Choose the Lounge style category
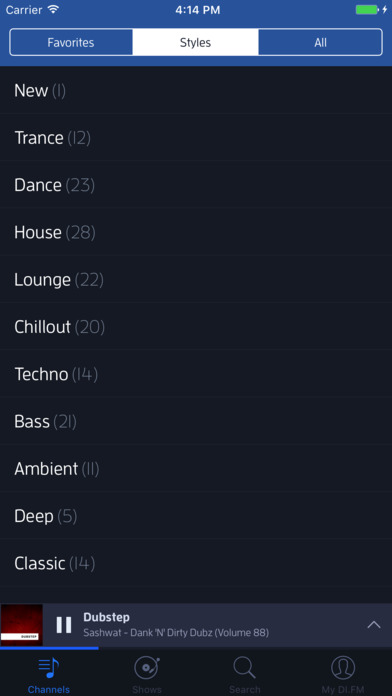The image size is (392, 696). (x=196, y=280)
